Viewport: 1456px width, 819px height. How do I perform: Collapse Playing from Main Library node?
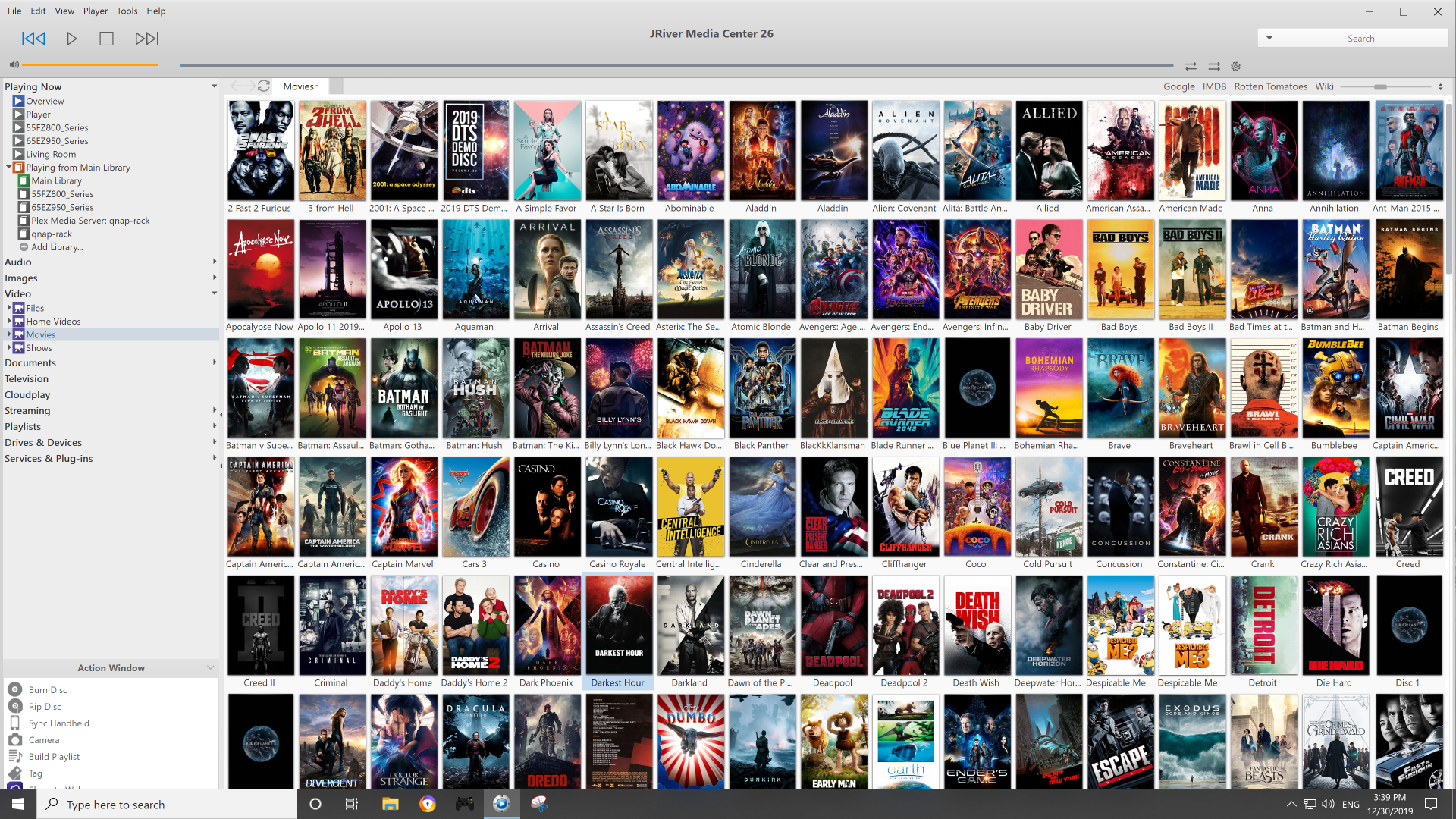point(9,167)
